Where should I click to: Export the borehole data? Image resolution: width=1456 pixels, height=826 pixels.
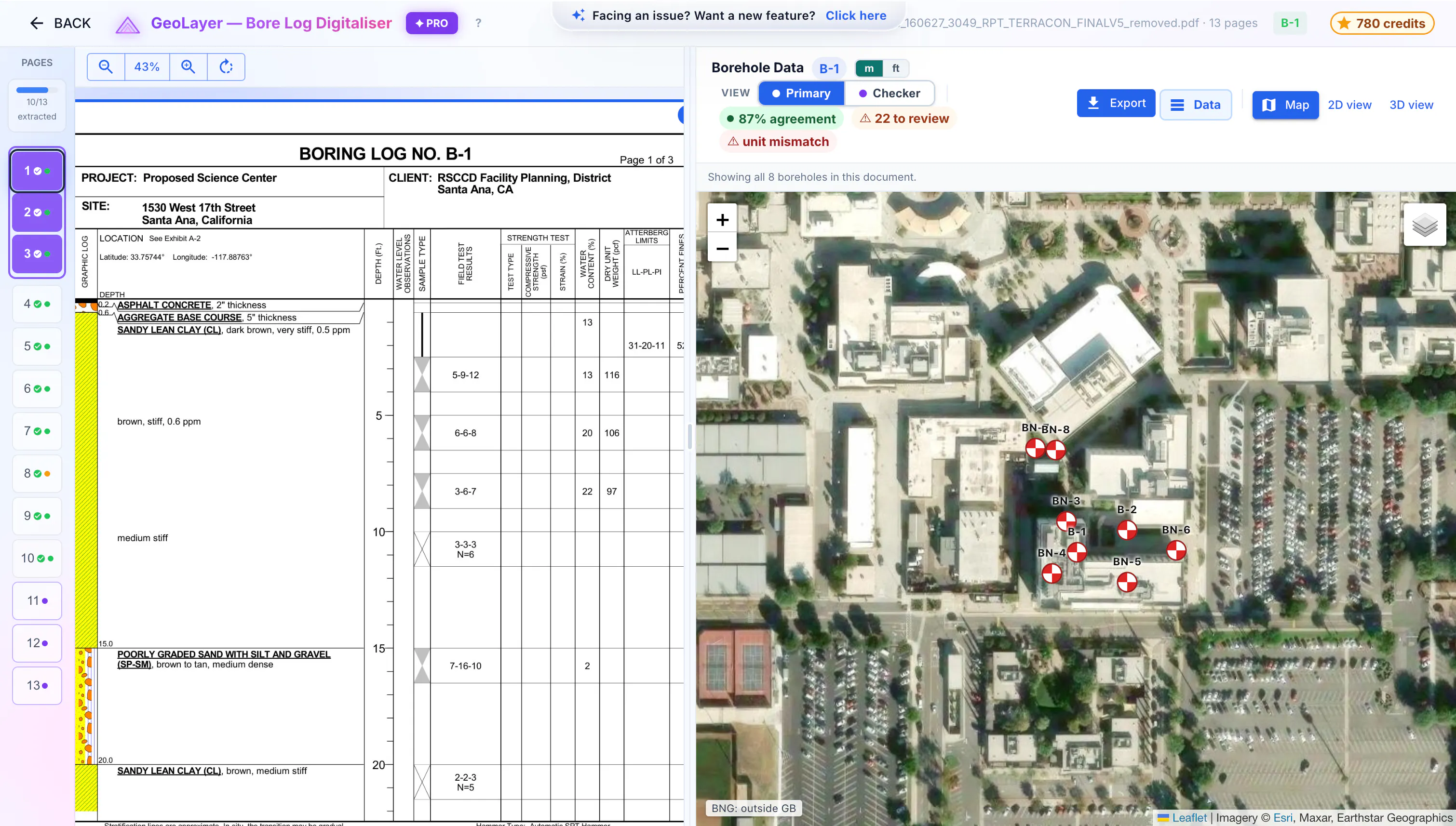1116,103
